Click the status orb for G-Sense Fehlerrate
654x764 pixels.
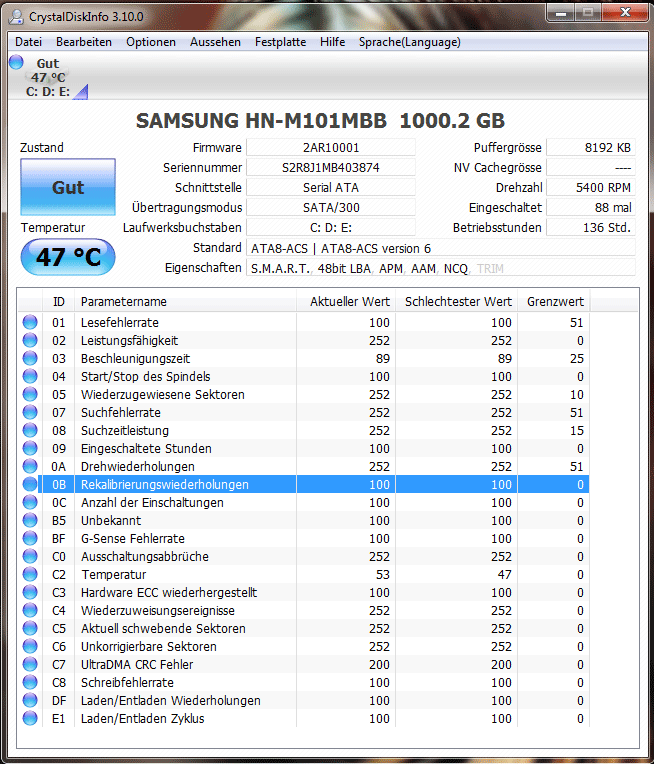pos(30,538)
